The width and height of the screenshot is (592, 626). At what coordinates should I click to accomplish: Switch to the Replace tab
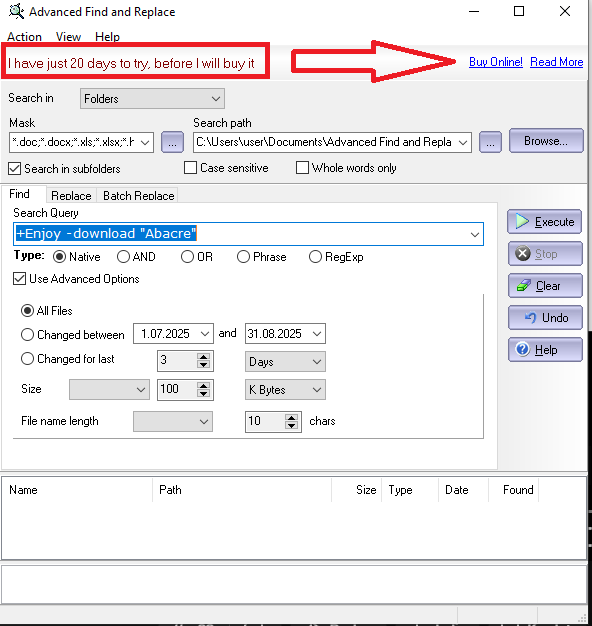tap(71, 196)
